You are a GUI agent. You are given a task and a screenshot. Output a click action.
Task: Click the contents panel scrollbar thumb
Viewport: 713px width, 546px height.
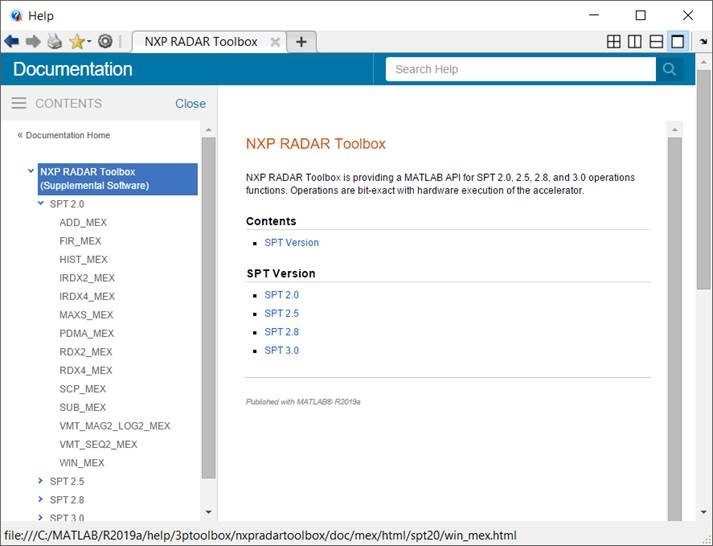click(x=208, y=308)
